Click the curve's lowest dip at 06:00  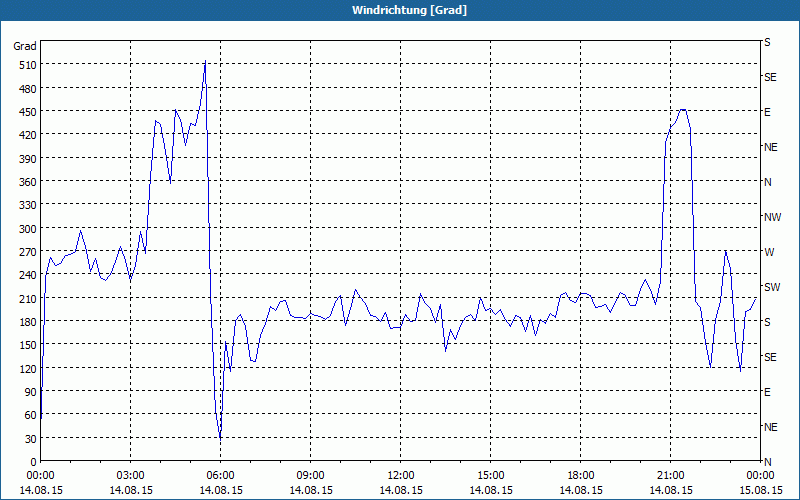pos(220,438)
